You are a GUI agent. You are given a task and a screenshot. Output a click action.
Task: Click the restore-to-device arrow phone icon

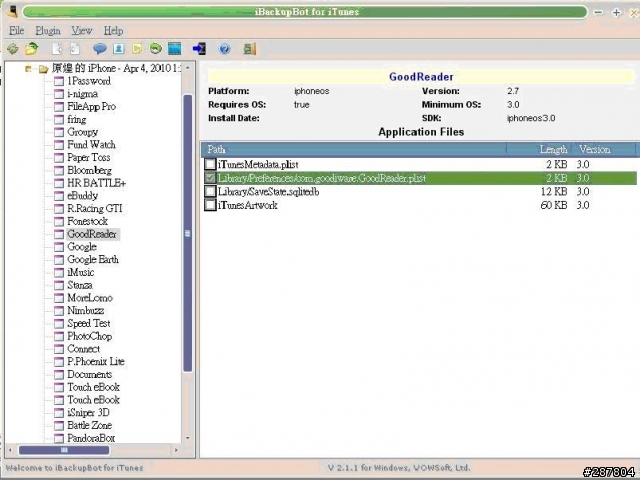pyautogui.click(x=200, y=49)
